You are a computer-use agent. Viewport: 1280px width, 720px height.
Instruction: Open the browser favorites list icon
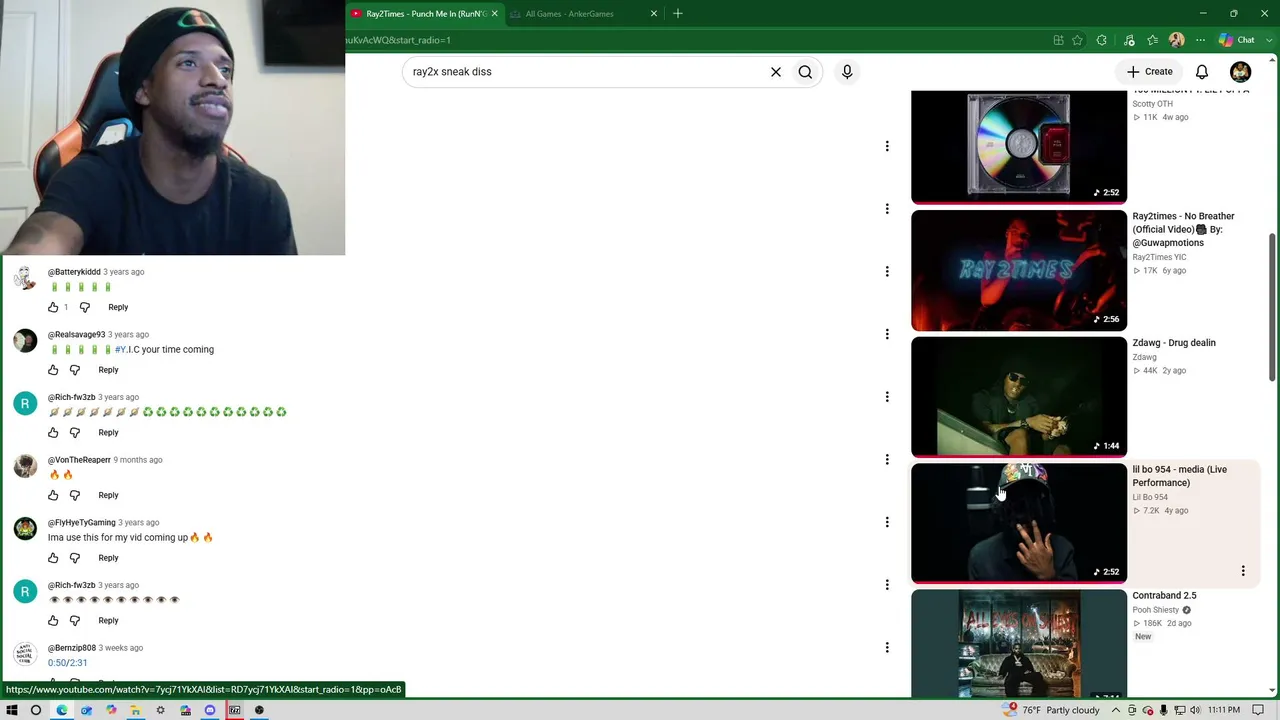click(1153, 40)
